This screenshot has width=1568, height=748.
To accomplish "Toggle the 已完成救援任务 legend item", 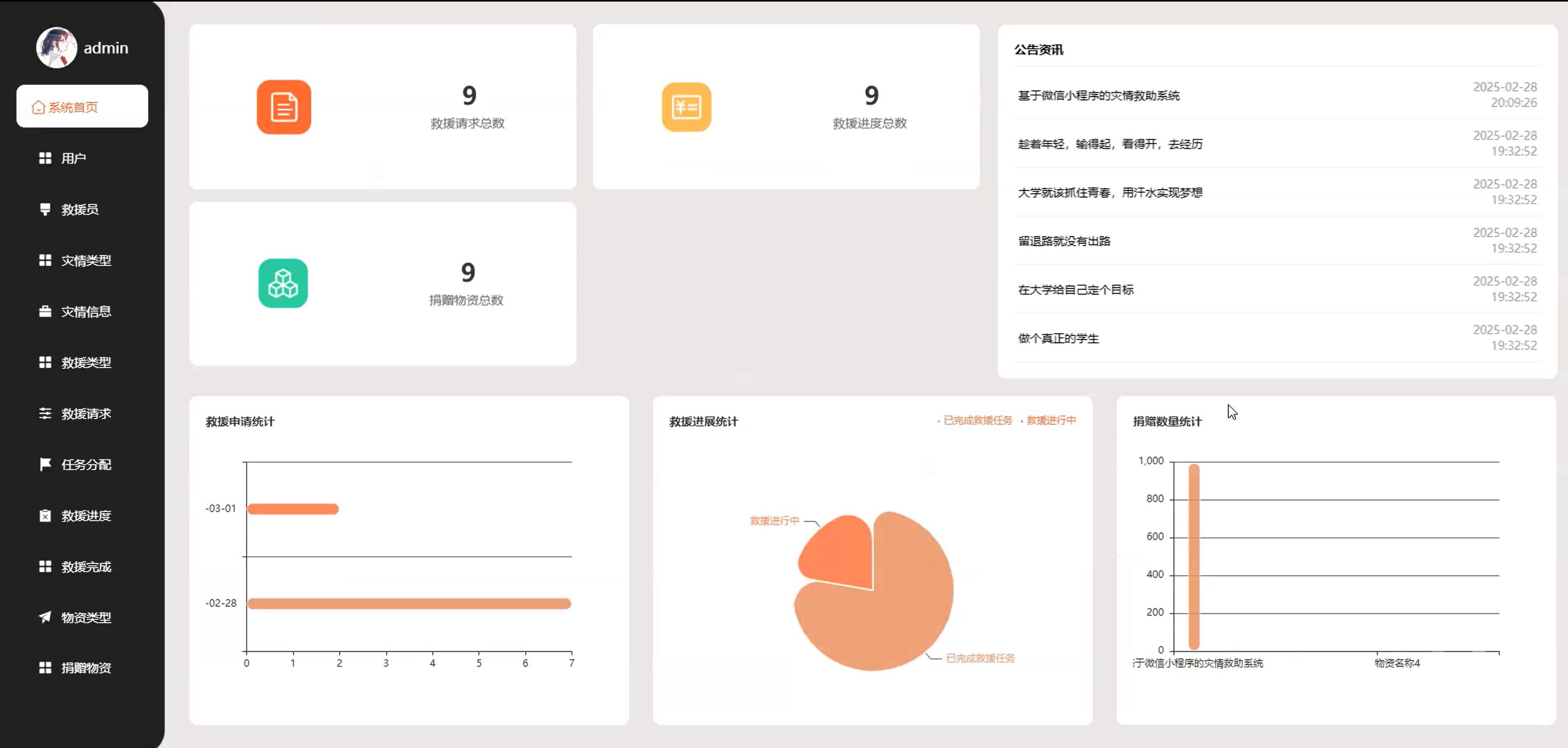I will click(975, 420).
